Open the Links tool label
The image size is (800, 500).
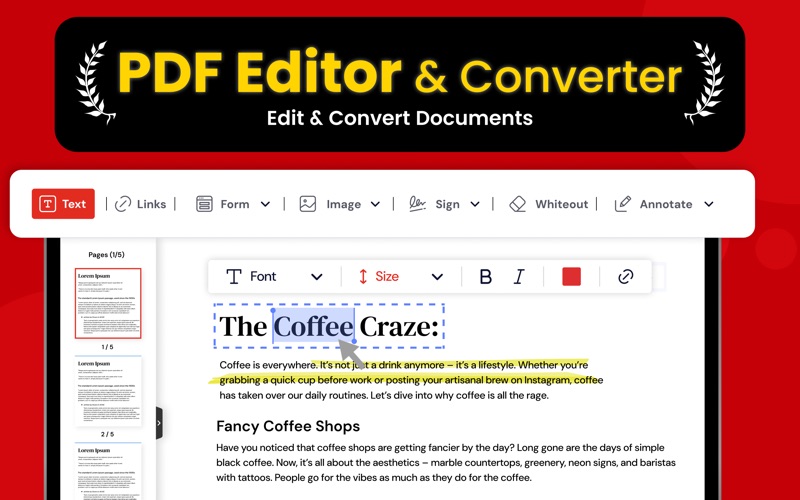152,204
